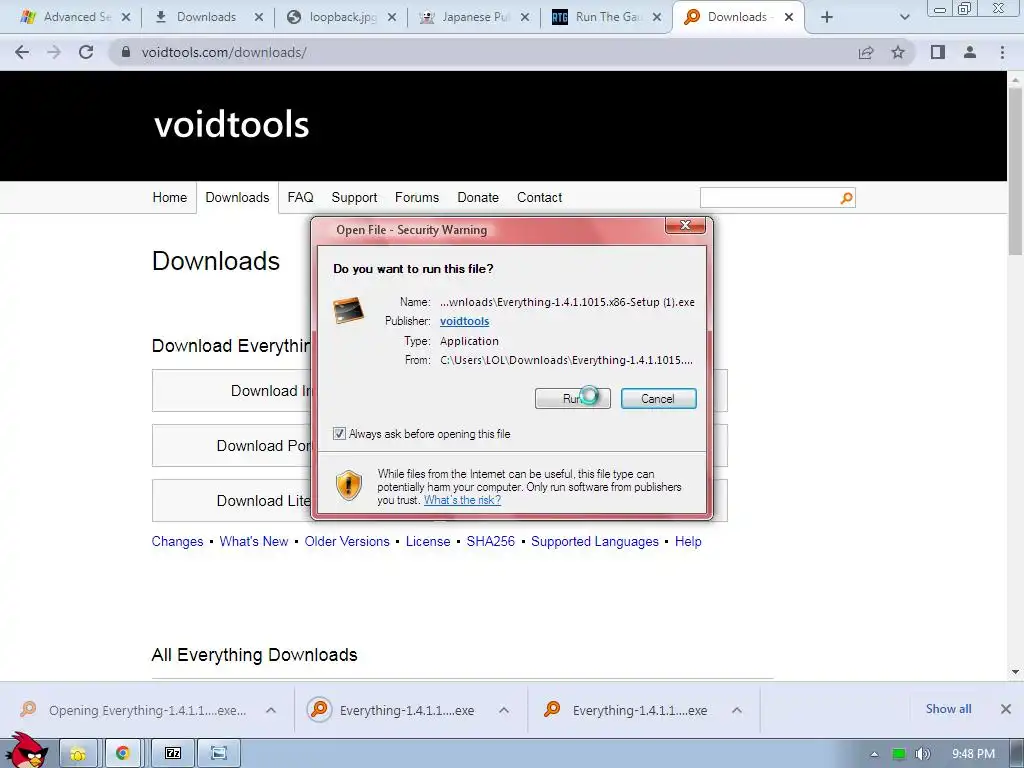Click the Angry Birds start button
The height and width of the screenshot is (768, 1024).
[x=27, y=750]
